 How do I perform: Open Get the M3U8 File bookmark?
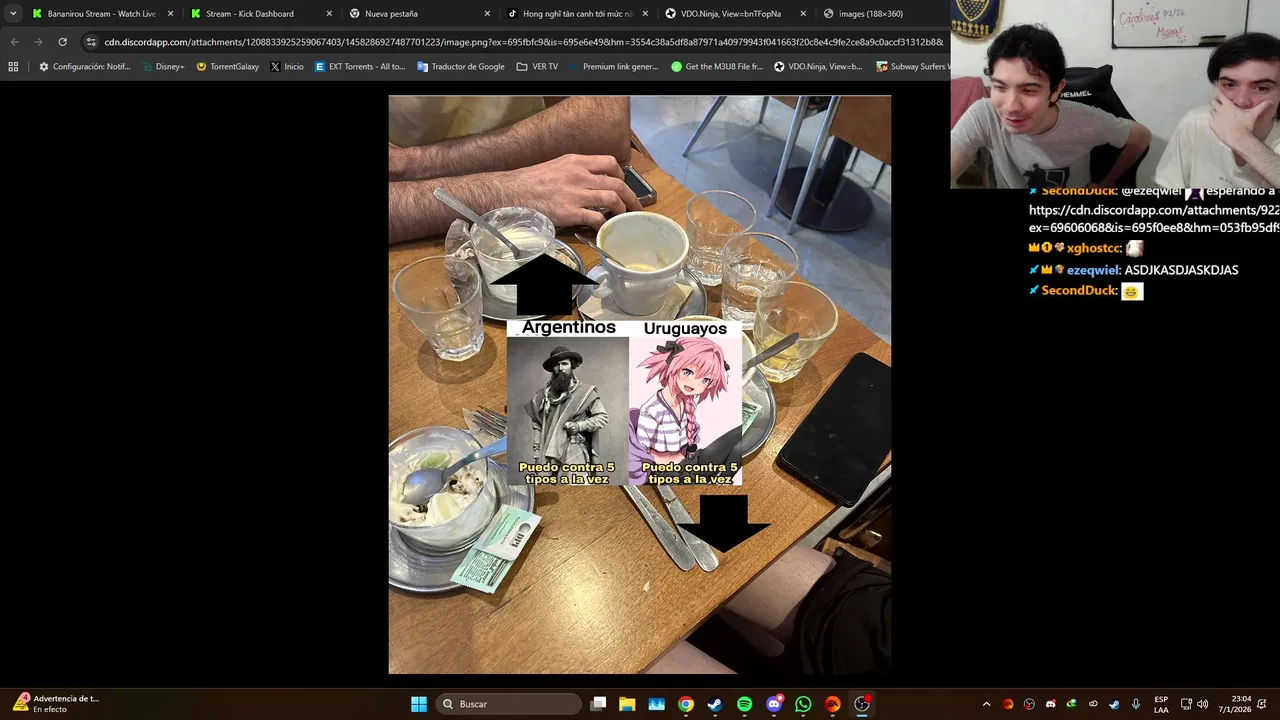[x=718, y=67]
